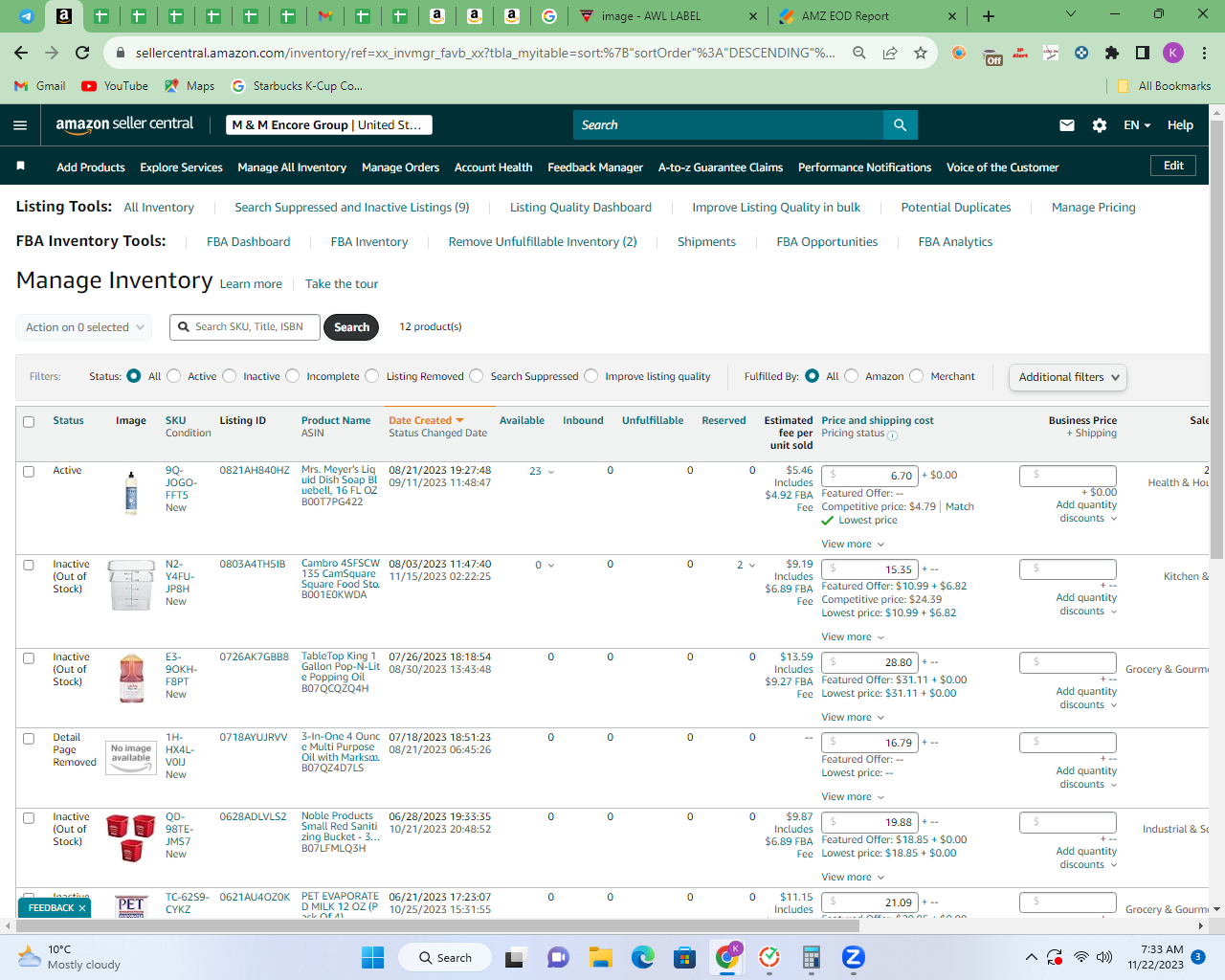The image size is (1225, 980).
Task: Open a new browser tab
Action: coord(989,16)
